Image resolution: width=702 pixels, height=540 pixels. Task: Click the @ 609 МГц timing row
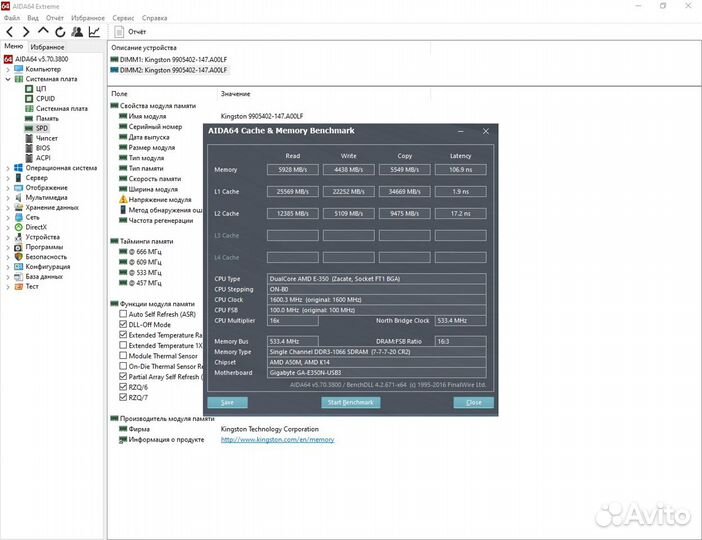145,262
